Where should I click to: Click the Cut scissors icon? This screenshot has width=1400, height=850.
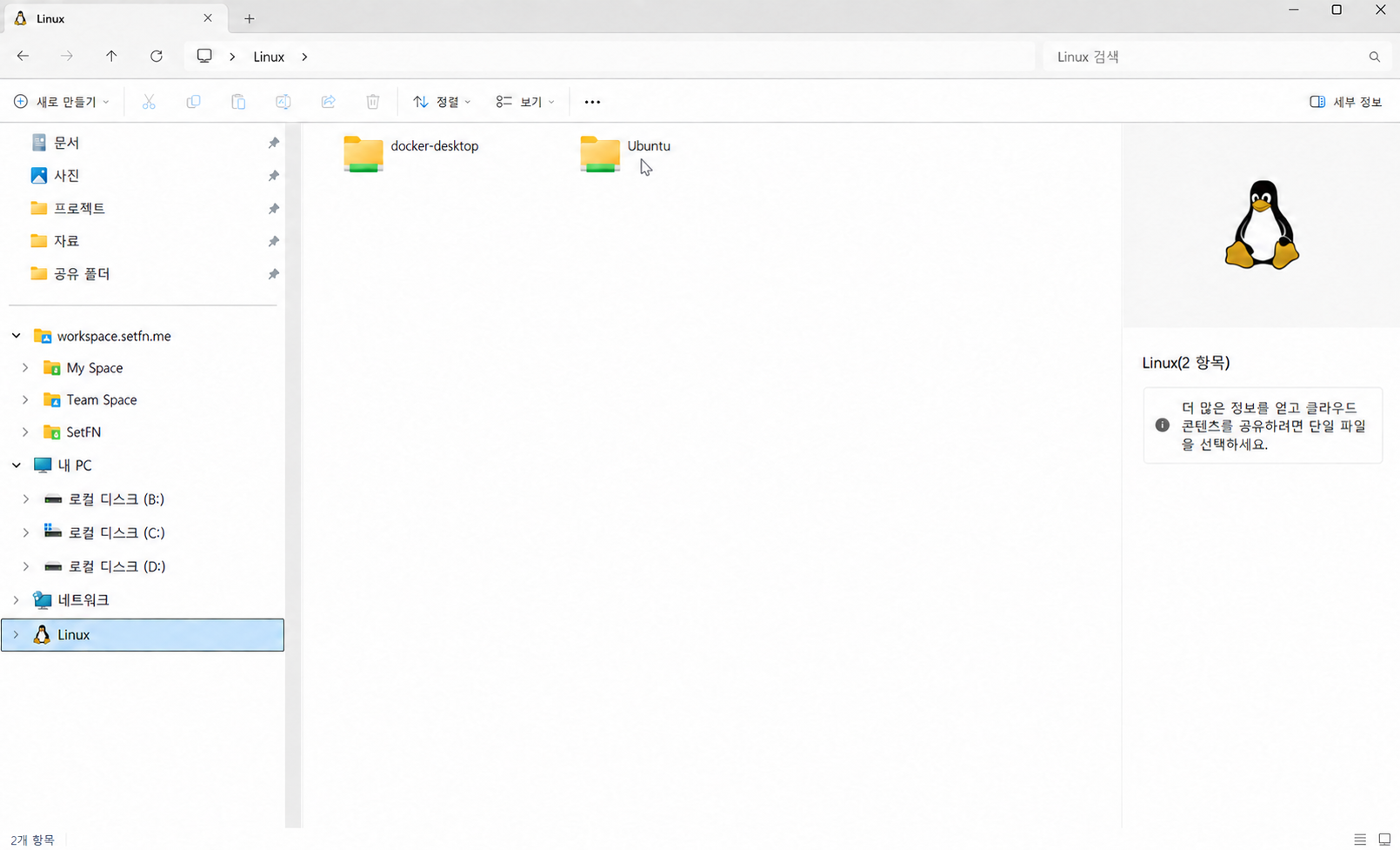click(x=149, y=102)
